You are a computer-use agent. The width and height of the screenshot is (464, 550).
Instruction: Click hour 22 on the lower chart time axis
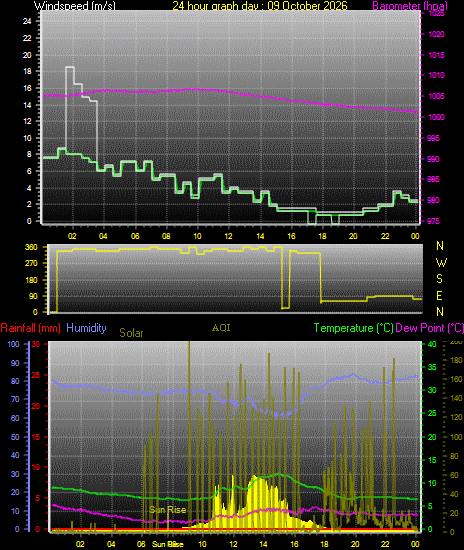click(385, 544)
